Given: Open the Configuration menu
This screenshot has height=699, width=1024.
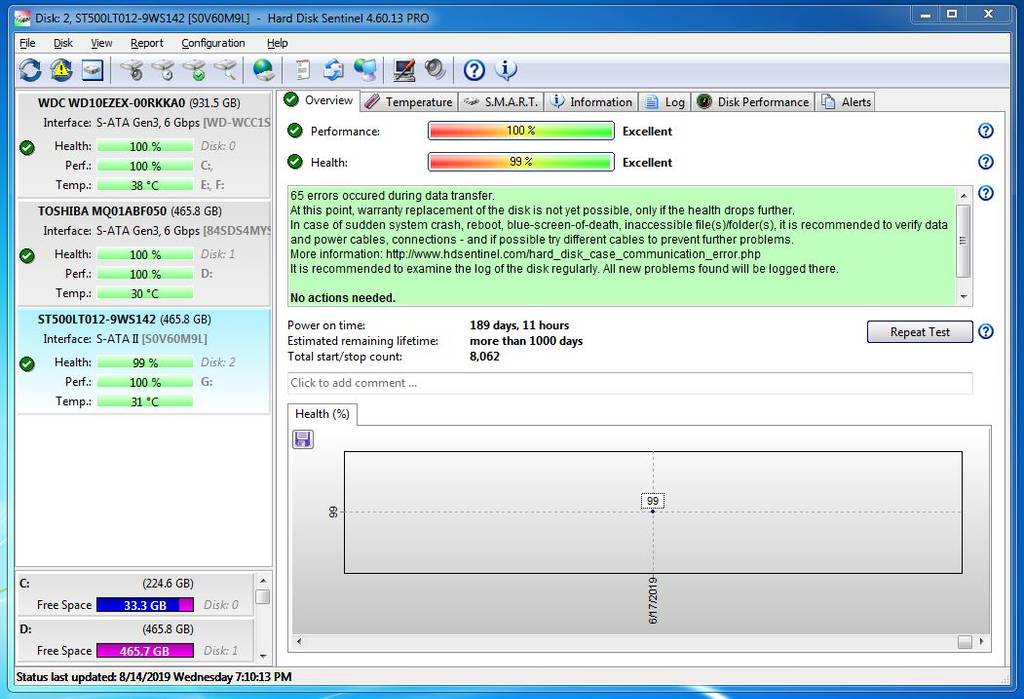Looking at the screenshot, I should click(213, 43).
